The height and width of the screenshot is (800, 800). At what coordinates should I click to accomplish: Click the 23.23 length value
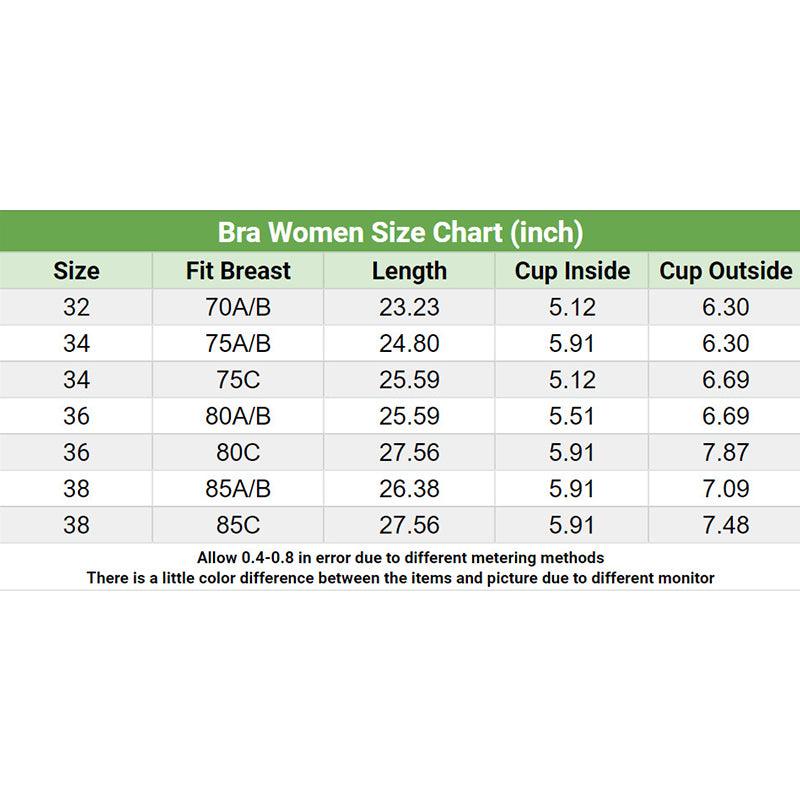pyautogui.click(x=409, y=307)
